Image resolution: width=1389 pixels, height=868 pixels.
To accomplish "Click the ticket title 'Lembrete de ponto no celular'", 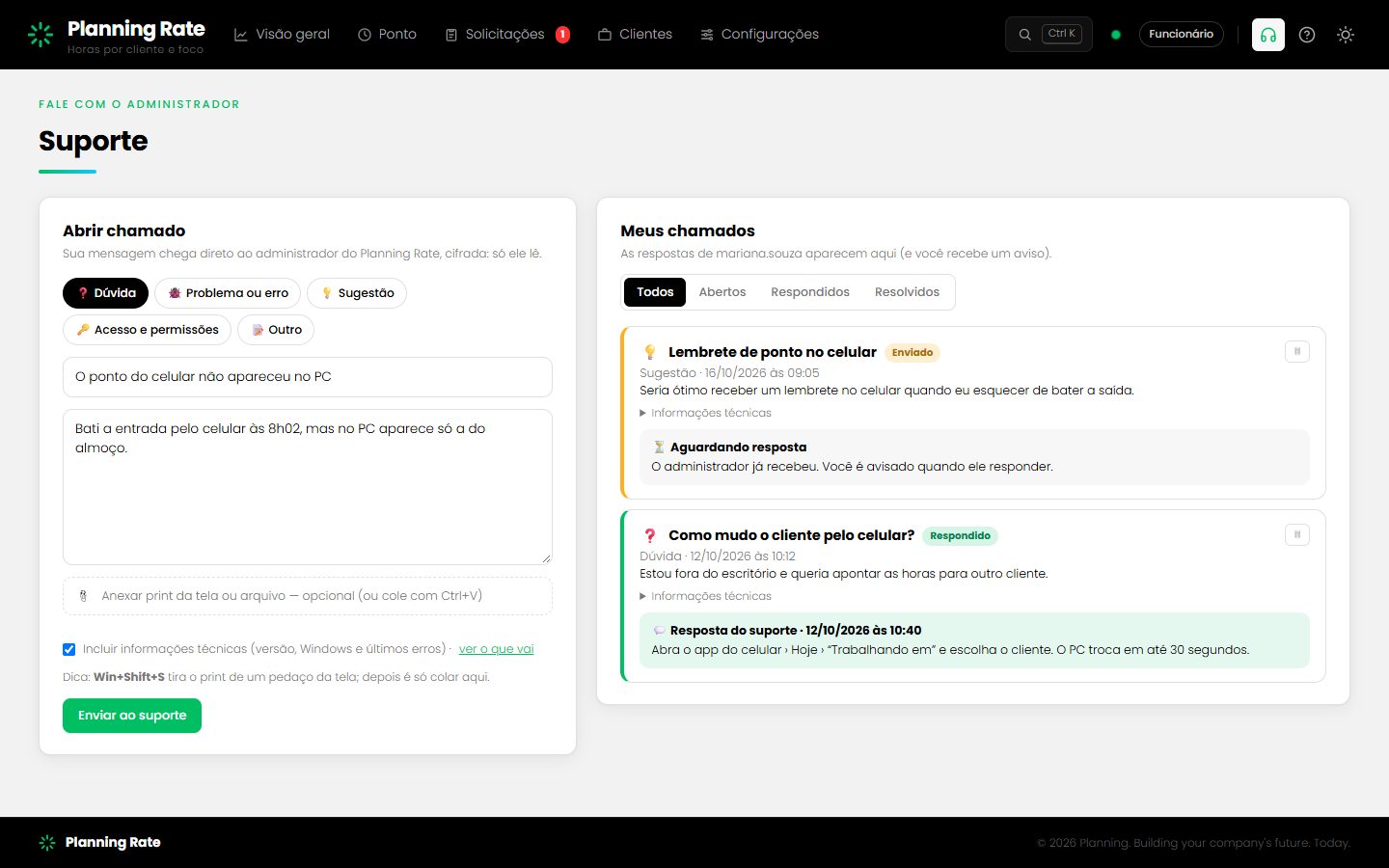I will pyautogui.click(x=773, y=352).
